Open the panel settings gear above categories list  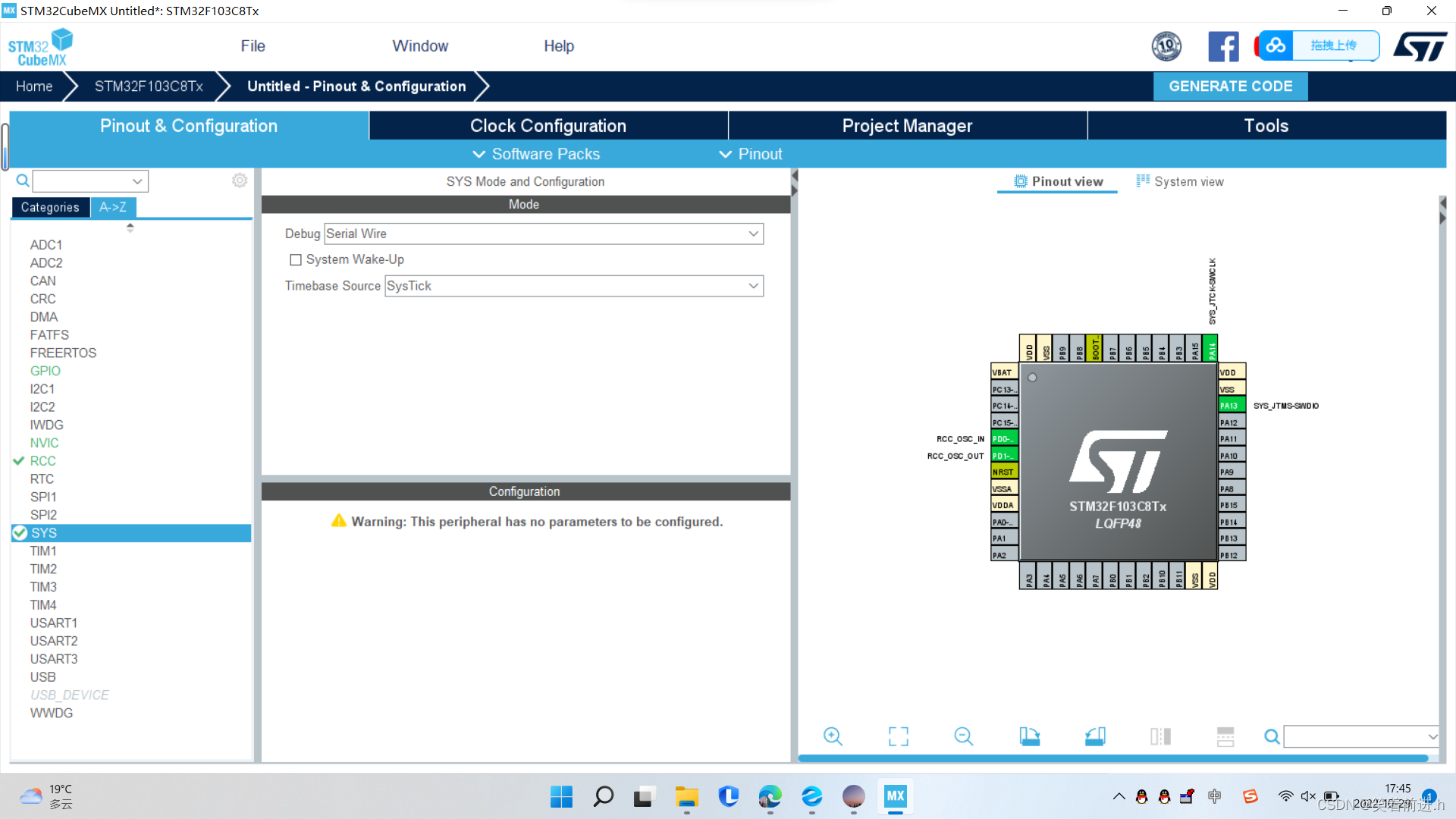[240, 180]
